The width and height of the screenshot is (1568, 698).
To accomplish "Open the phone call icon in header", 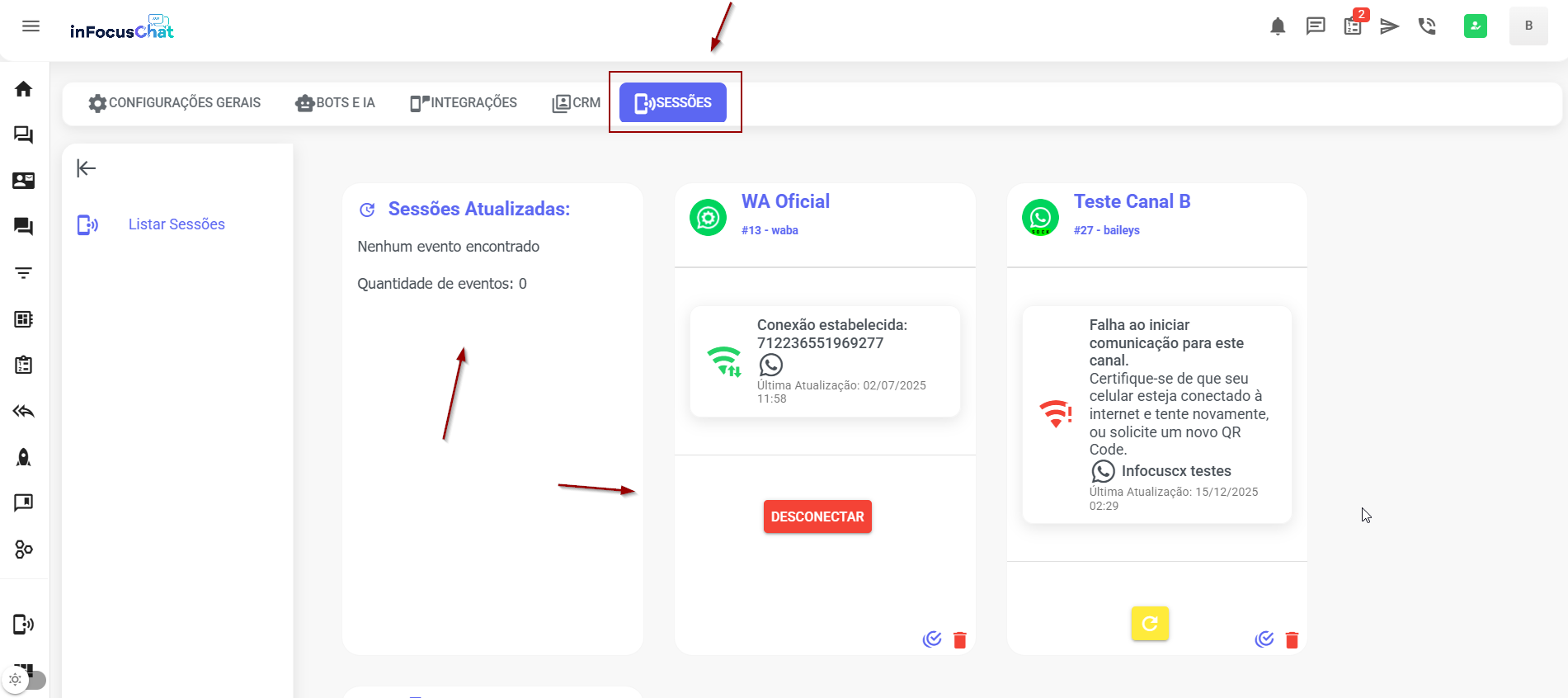I will [x=1427, y=26].
